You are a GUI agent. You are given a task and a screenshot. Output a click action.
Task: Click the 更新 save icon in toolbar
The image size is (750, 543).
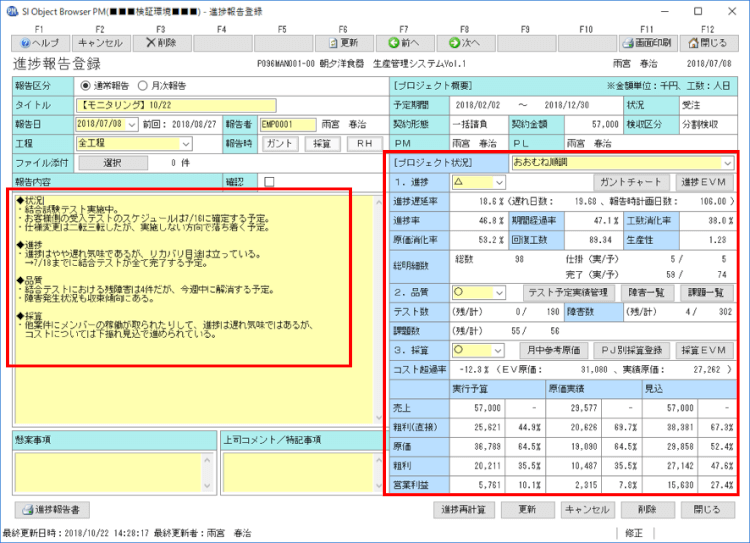point(343,43)
